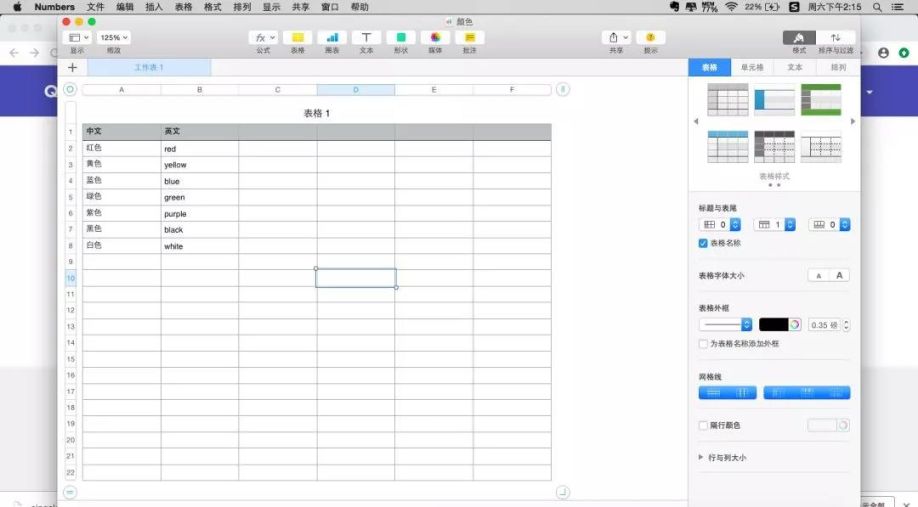The image size is (918, 507).
Task: Open the 插入 menu in menu bar
Action: 153,7
